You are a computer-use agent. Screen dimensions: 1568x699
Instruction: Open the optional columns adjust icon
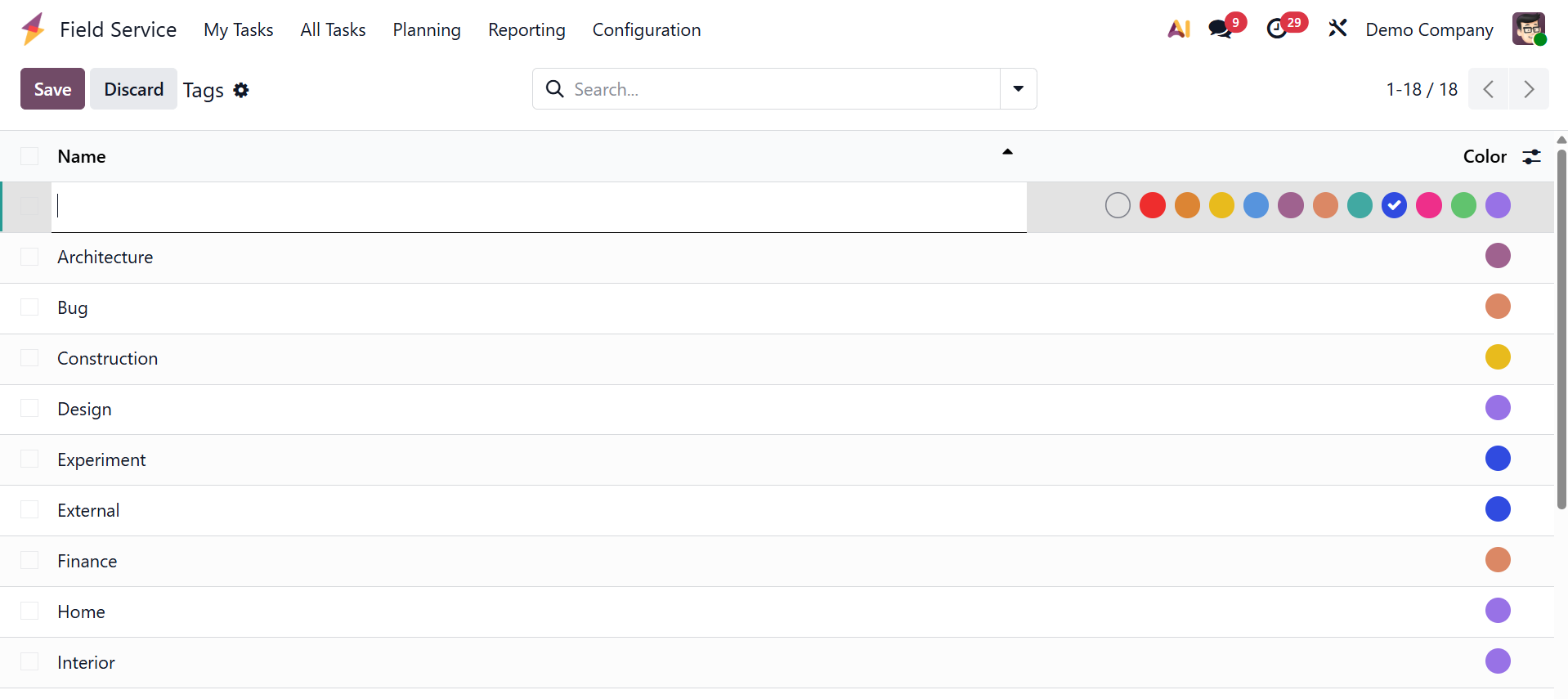point(1531,156)
